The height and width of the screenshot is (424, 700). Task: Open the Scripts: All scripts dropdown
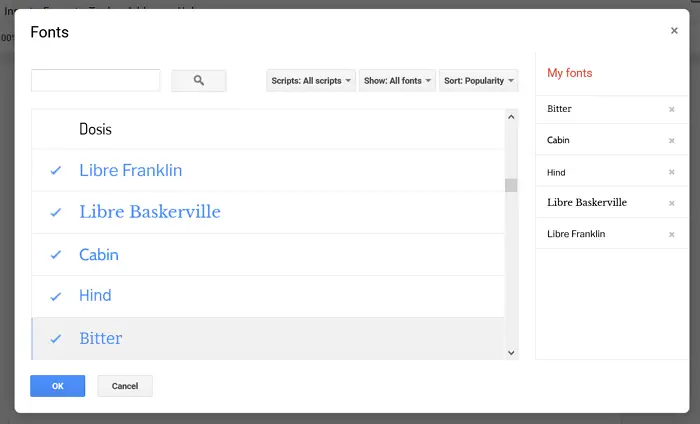pyautogui.click(x=311, y=81)
